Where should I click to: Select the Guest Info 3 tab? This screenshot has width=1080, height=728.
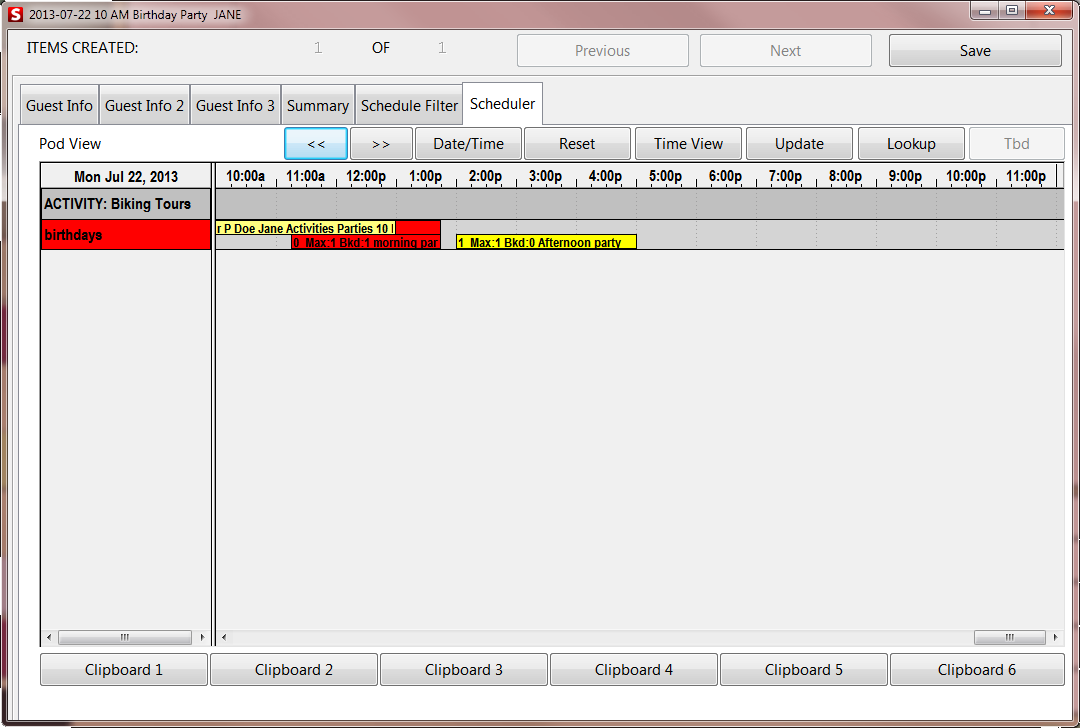click(x=235, y=105)
